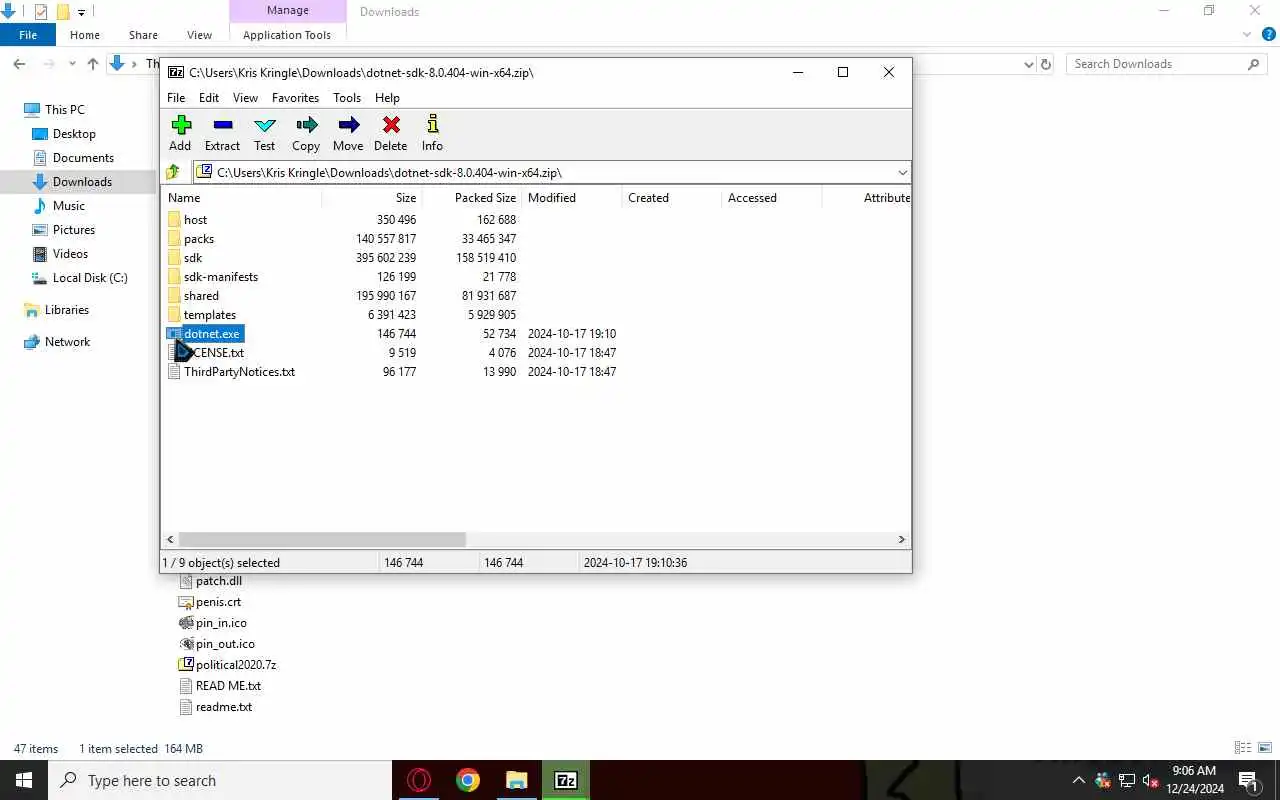
Task: Click the red Delete toolbar icon
Action: coord(391,125)
